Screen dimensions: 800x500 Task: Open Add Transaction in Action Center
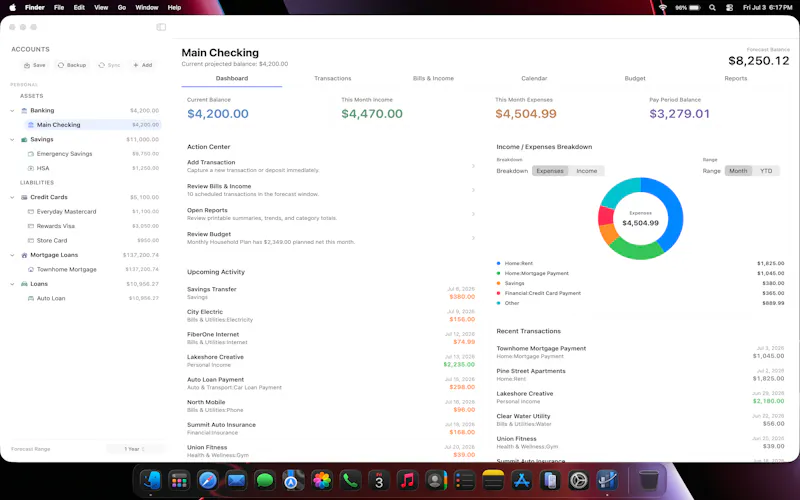(x=332, y=166)
